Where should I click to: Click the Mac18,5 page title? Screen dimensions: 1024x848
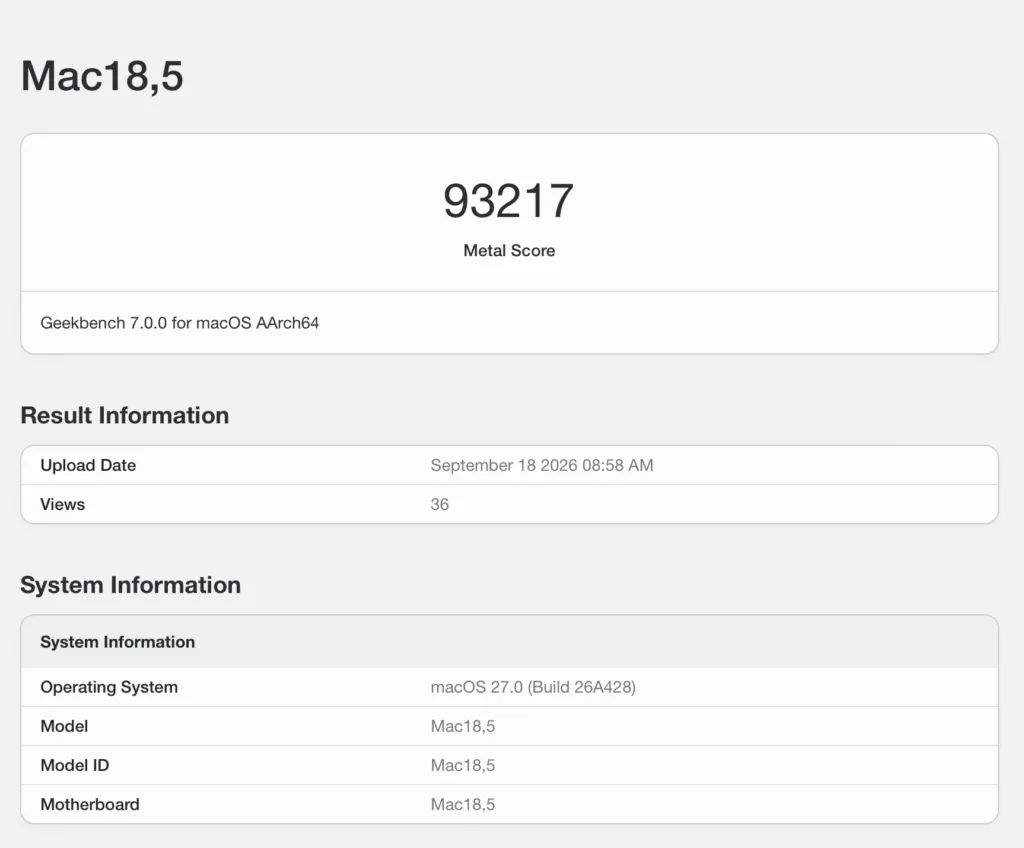click(x=102, y=76)
